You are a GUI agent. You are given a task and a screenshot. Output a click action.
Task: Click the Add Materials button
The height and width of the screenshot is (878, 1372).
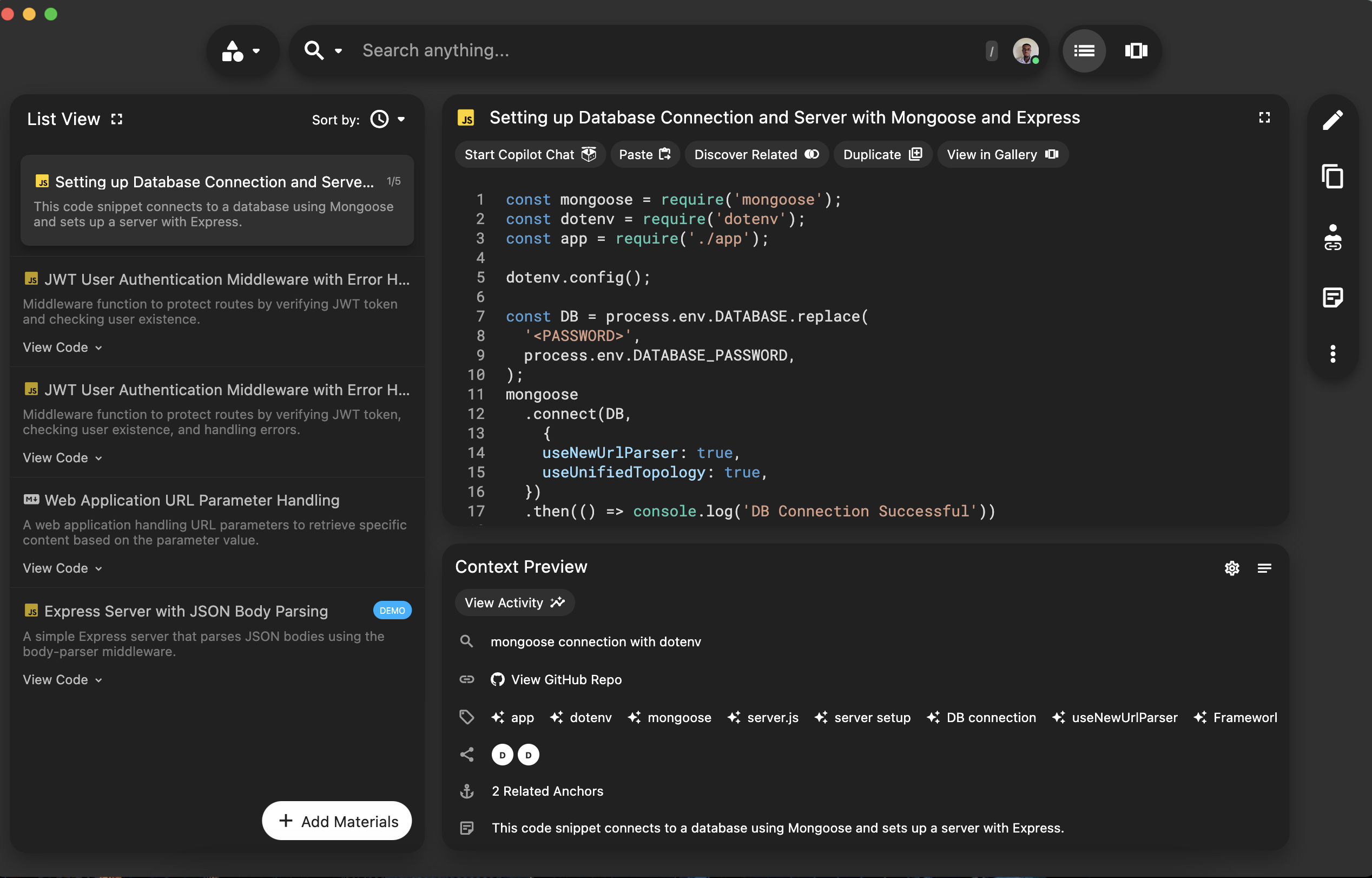tap(336, 821)
